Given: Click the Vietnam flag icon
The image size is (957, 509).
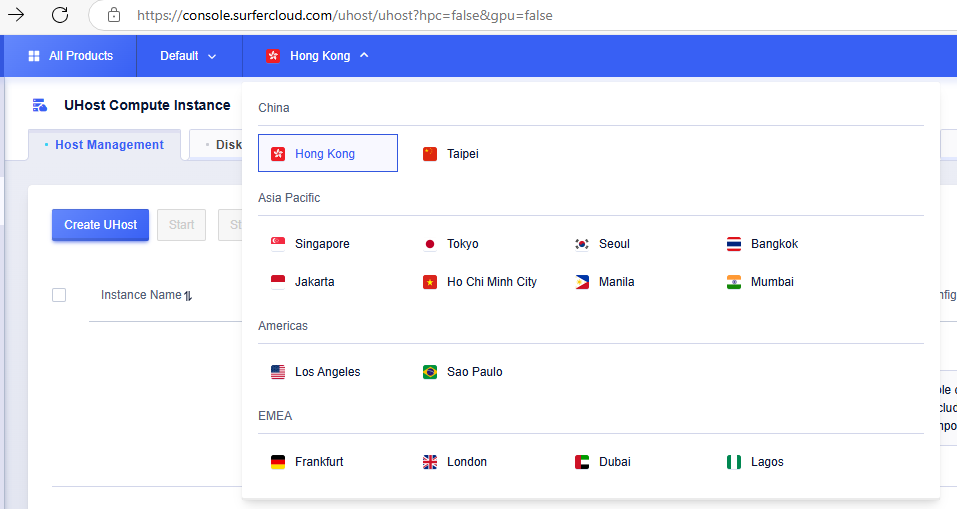Looking at the screenshot, I should click(x=430, y=281).
